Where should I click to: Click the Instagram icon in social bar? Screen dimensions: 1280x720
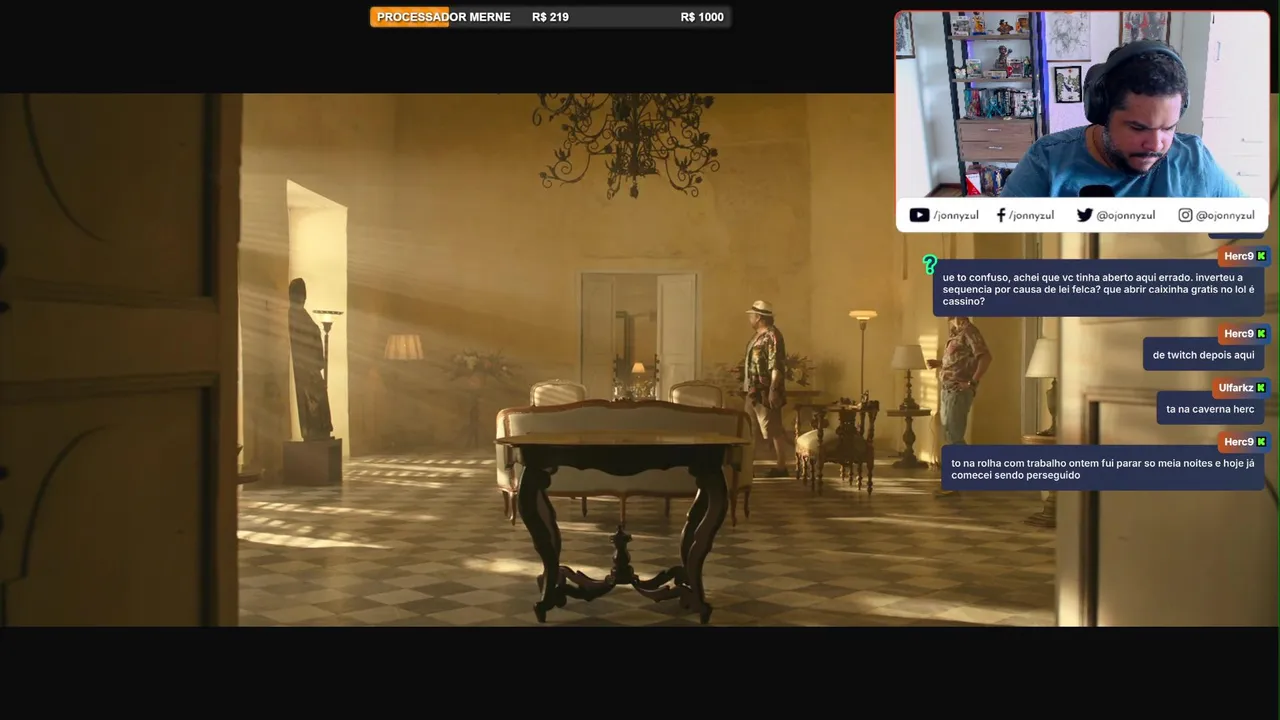click(1185, 215)
